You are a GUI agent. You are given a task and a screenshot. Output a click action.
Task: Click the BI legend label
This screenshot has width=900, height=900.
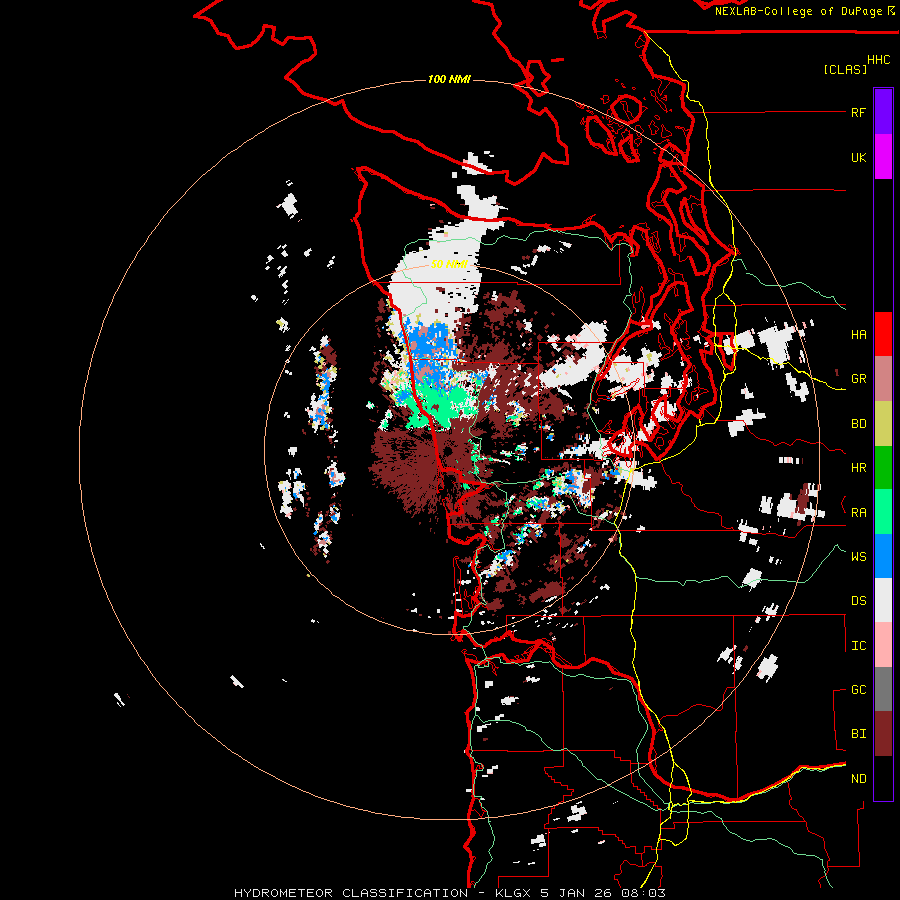[x=858, y=734]
